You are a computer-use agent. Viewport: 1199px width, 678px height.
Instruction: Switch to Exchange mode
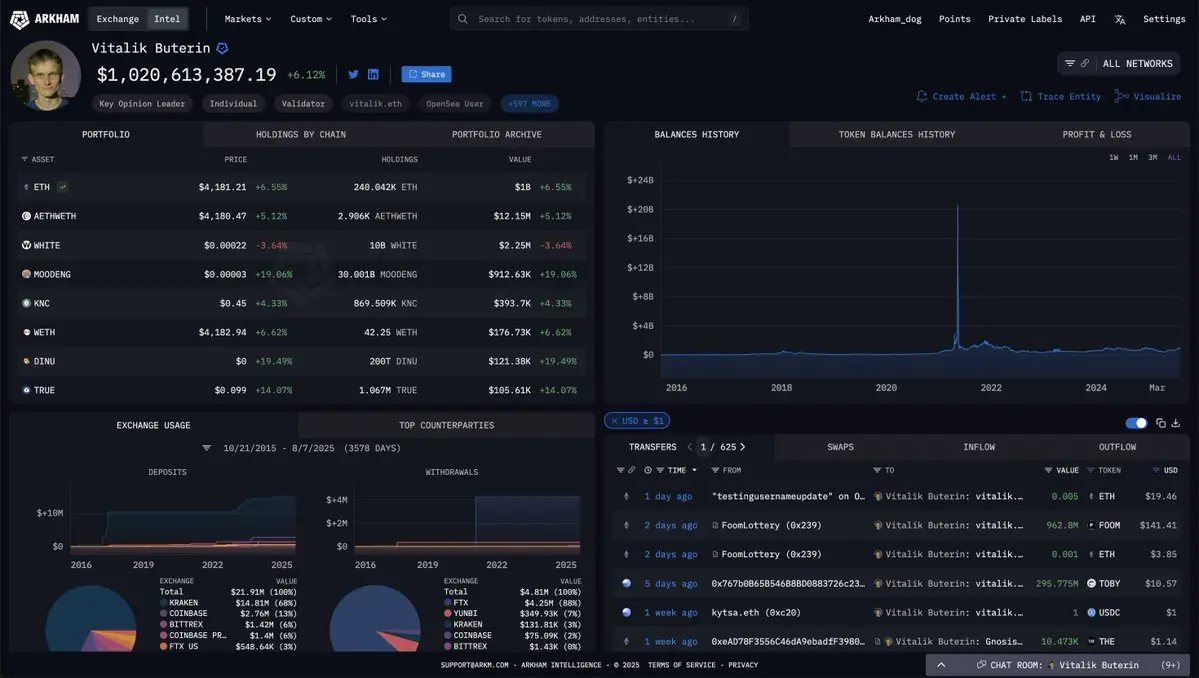(x=118, y=19)
